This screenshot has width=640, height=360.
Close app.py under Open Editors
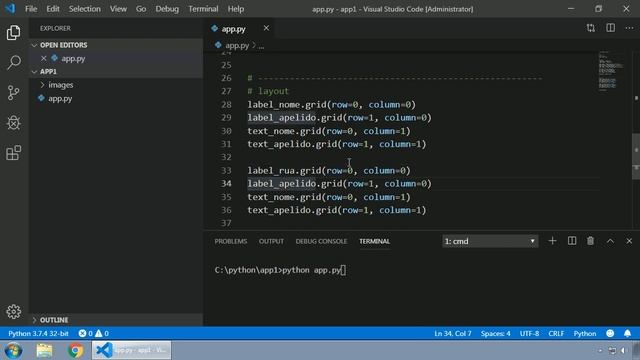coord(44,58)
